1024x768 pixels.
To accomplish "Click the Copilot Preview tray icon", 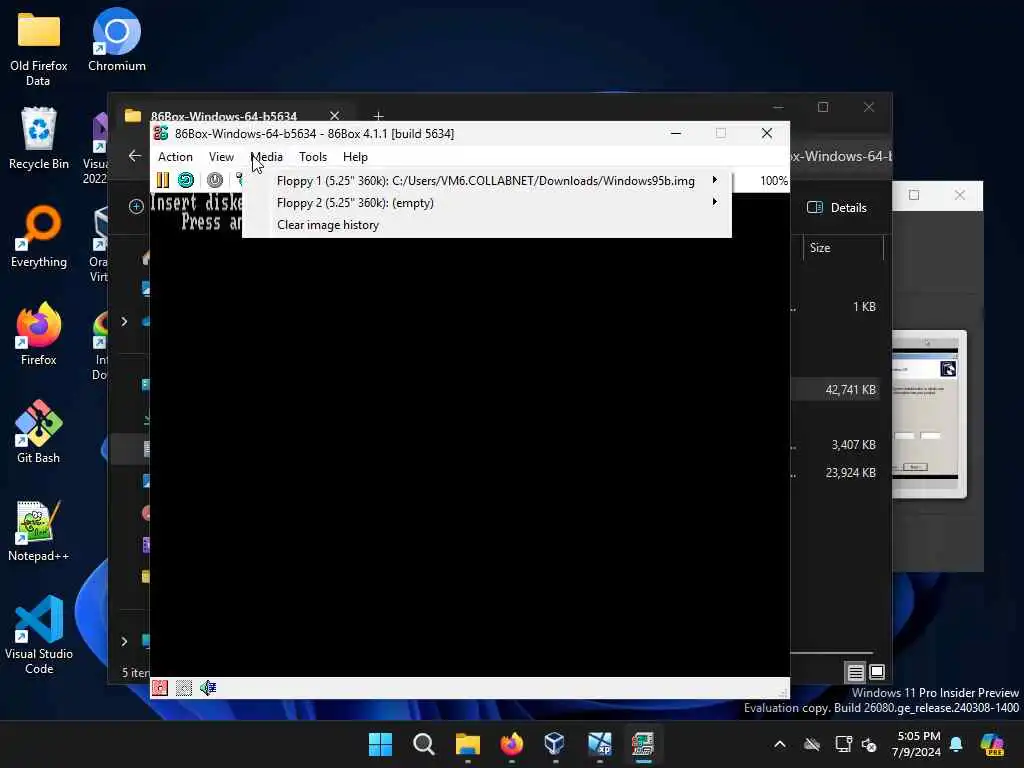I will pos(992,744).
